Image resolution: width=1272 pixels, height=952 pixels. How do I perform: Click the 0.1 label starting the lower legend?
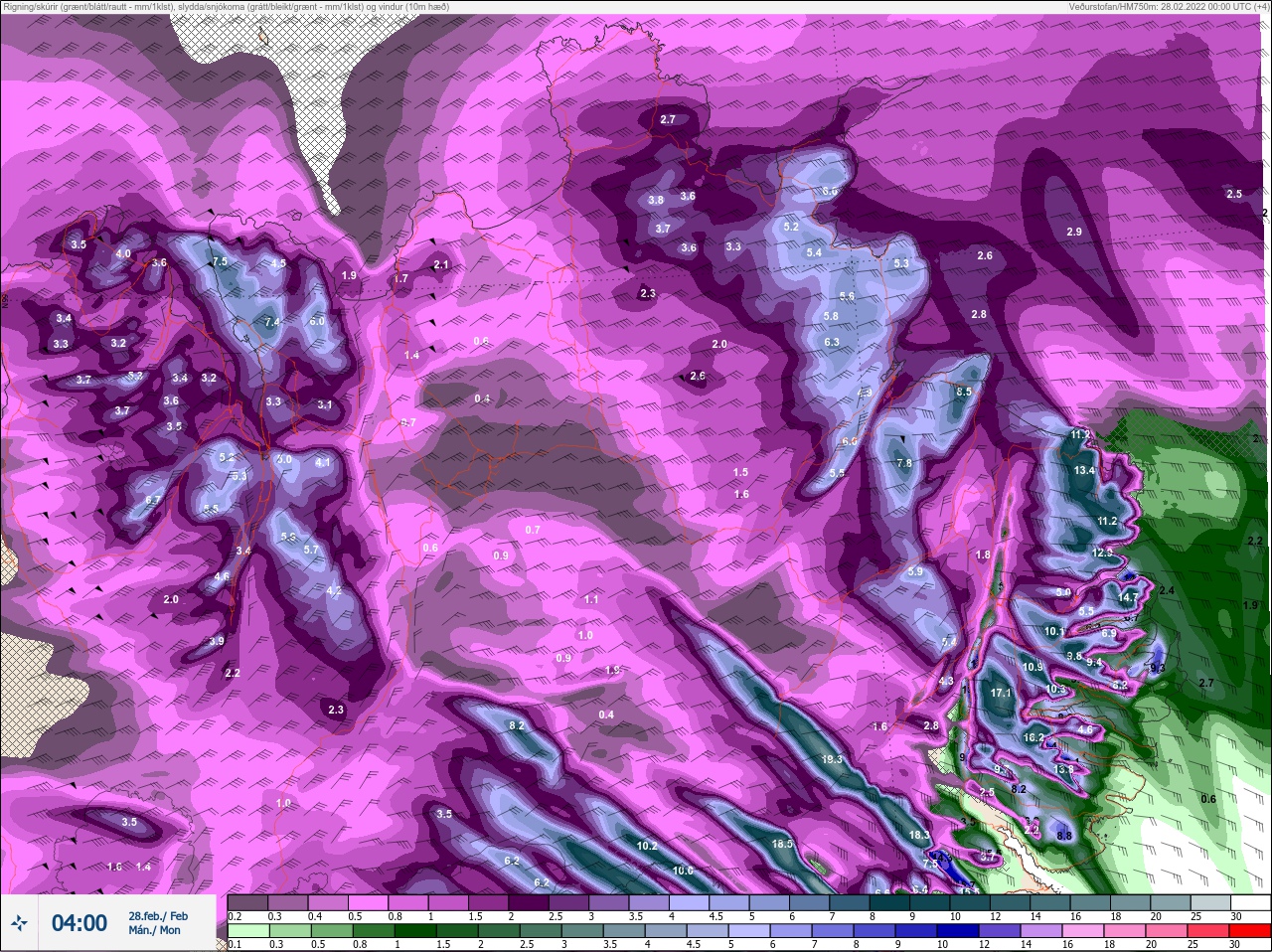(x=235, y=945)
